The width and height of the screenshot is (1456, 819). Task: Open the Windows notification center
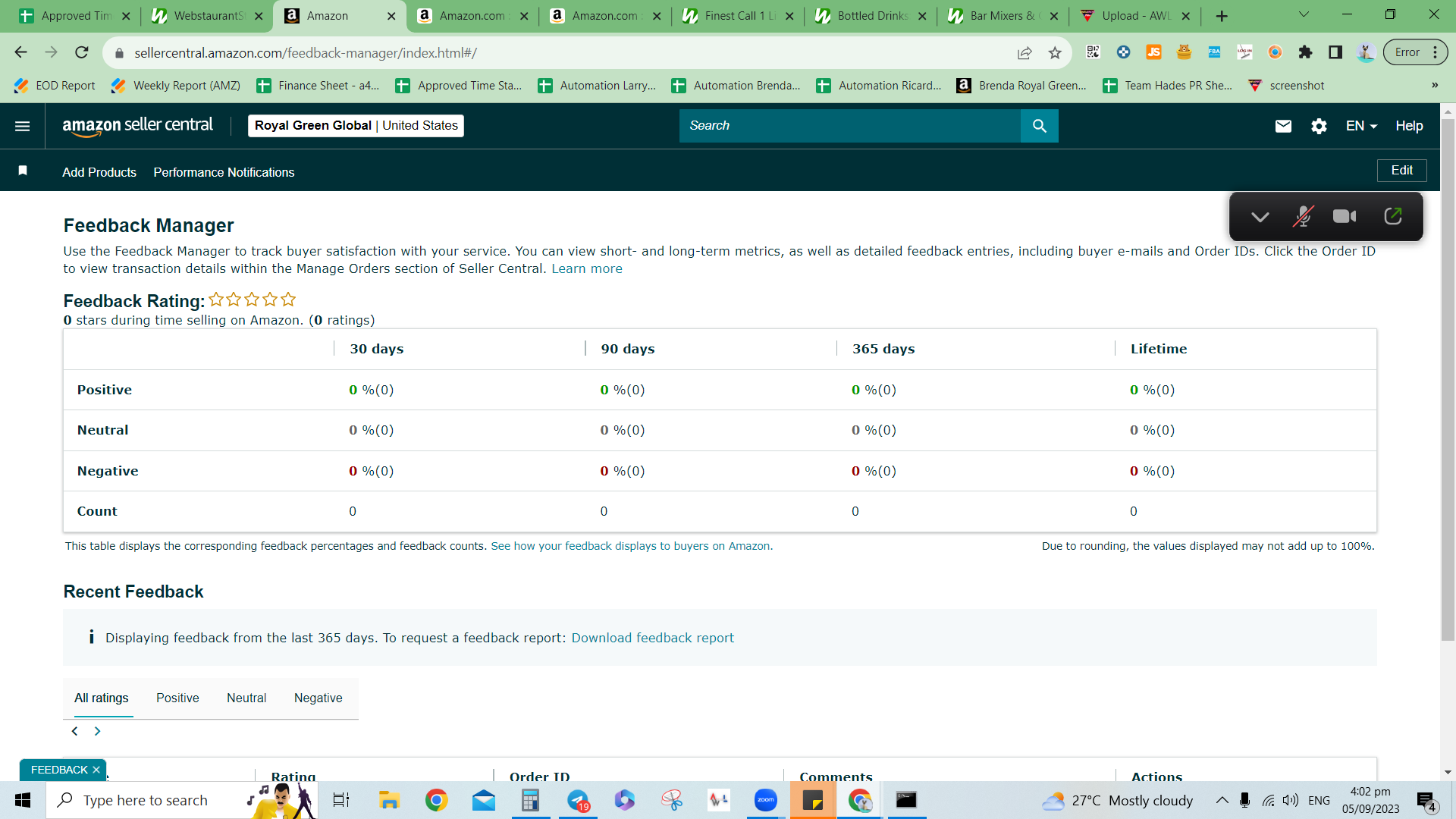point(1426,801)
